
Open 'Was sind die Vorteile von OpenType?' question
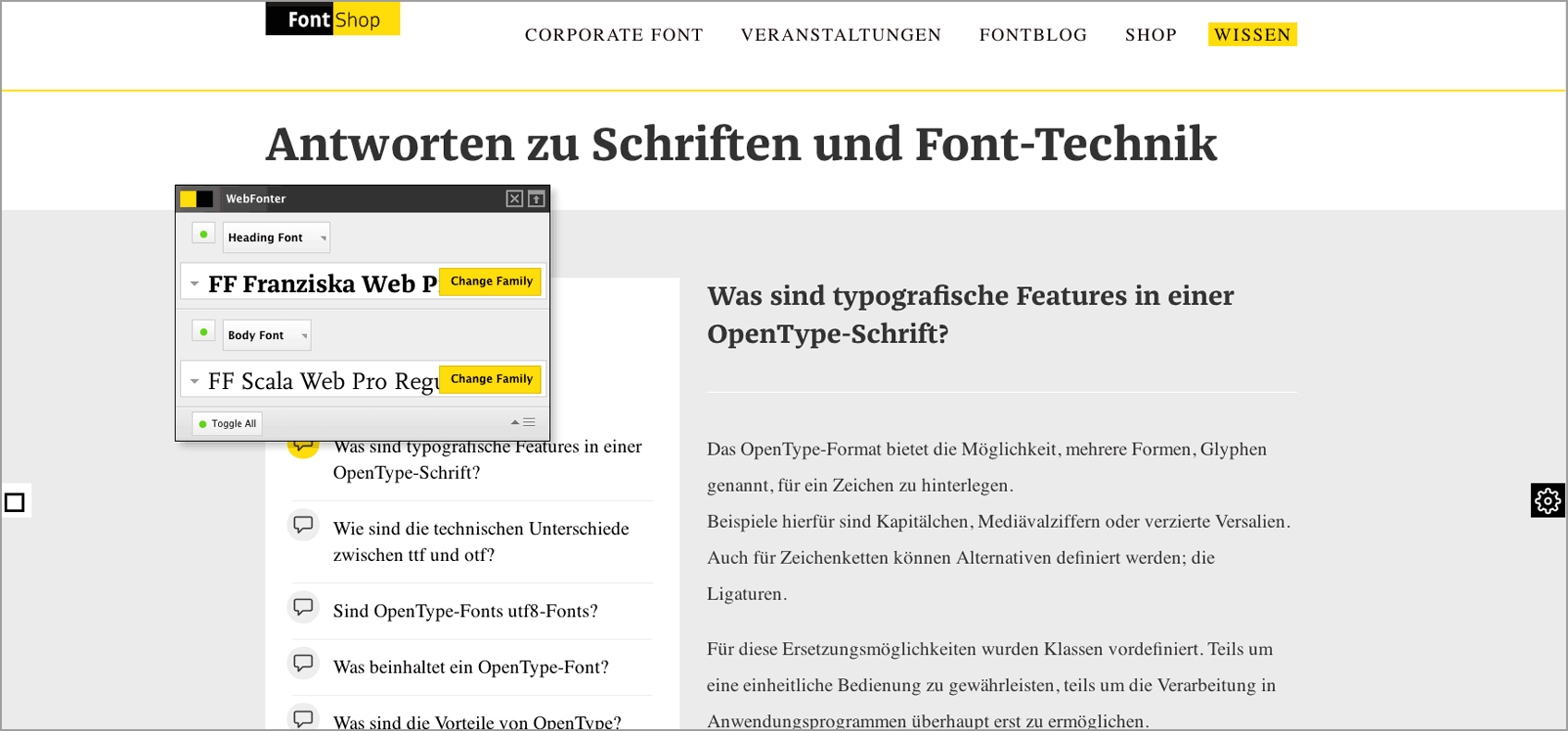(x=477, y=722)
